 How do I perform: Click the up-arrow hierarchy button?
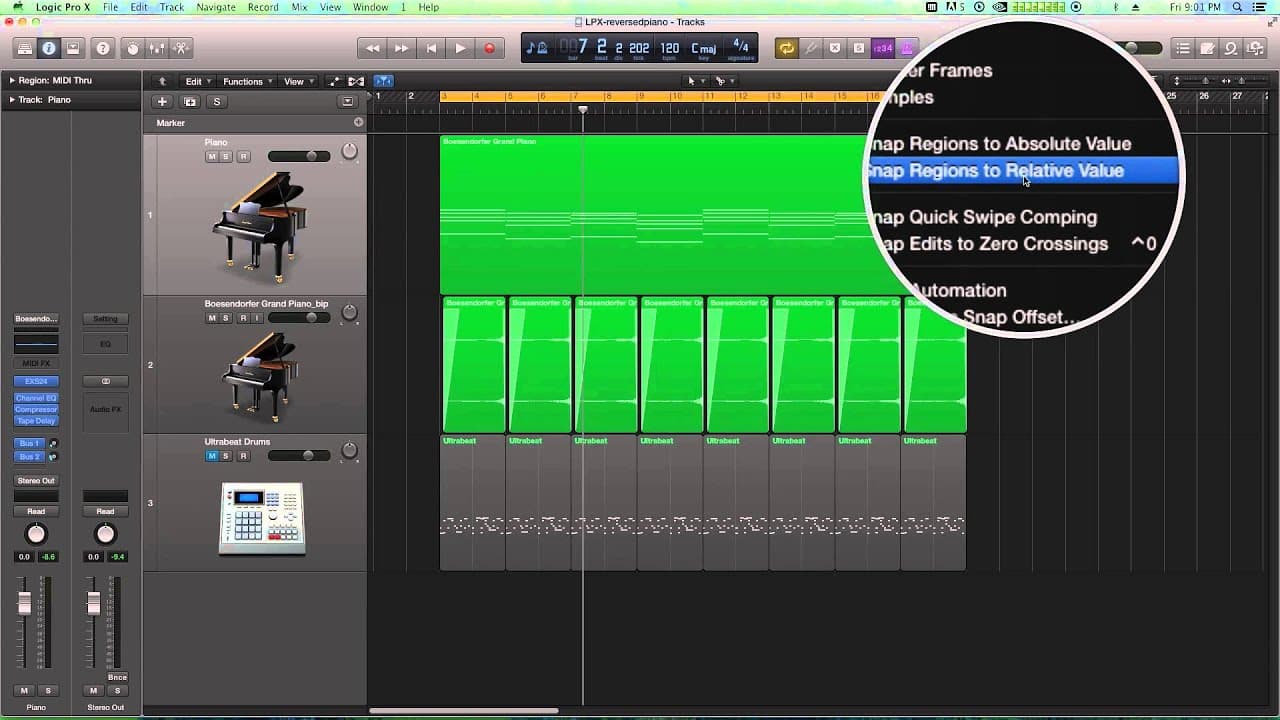162,81
